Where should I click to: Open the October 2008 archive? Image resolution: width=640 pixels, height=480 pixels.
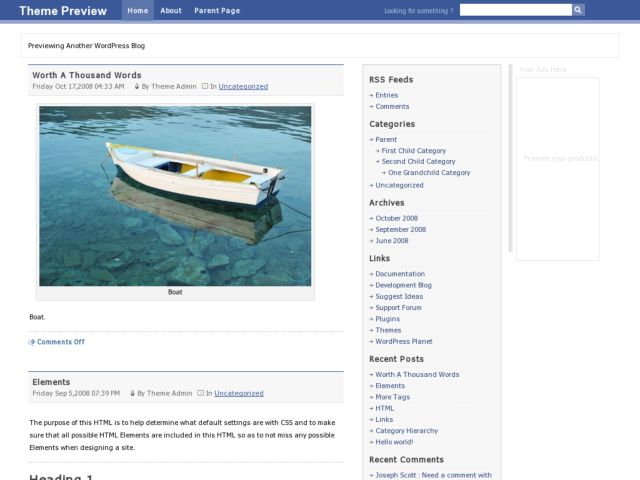396,218
